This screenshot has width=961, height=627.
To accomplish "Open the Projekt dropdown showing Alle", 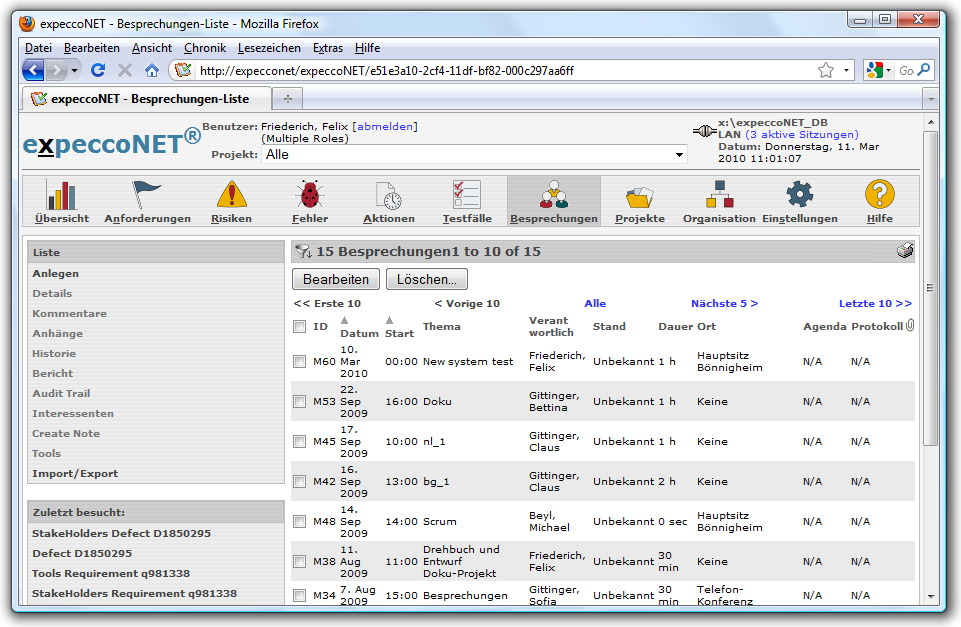I will 475,155.
